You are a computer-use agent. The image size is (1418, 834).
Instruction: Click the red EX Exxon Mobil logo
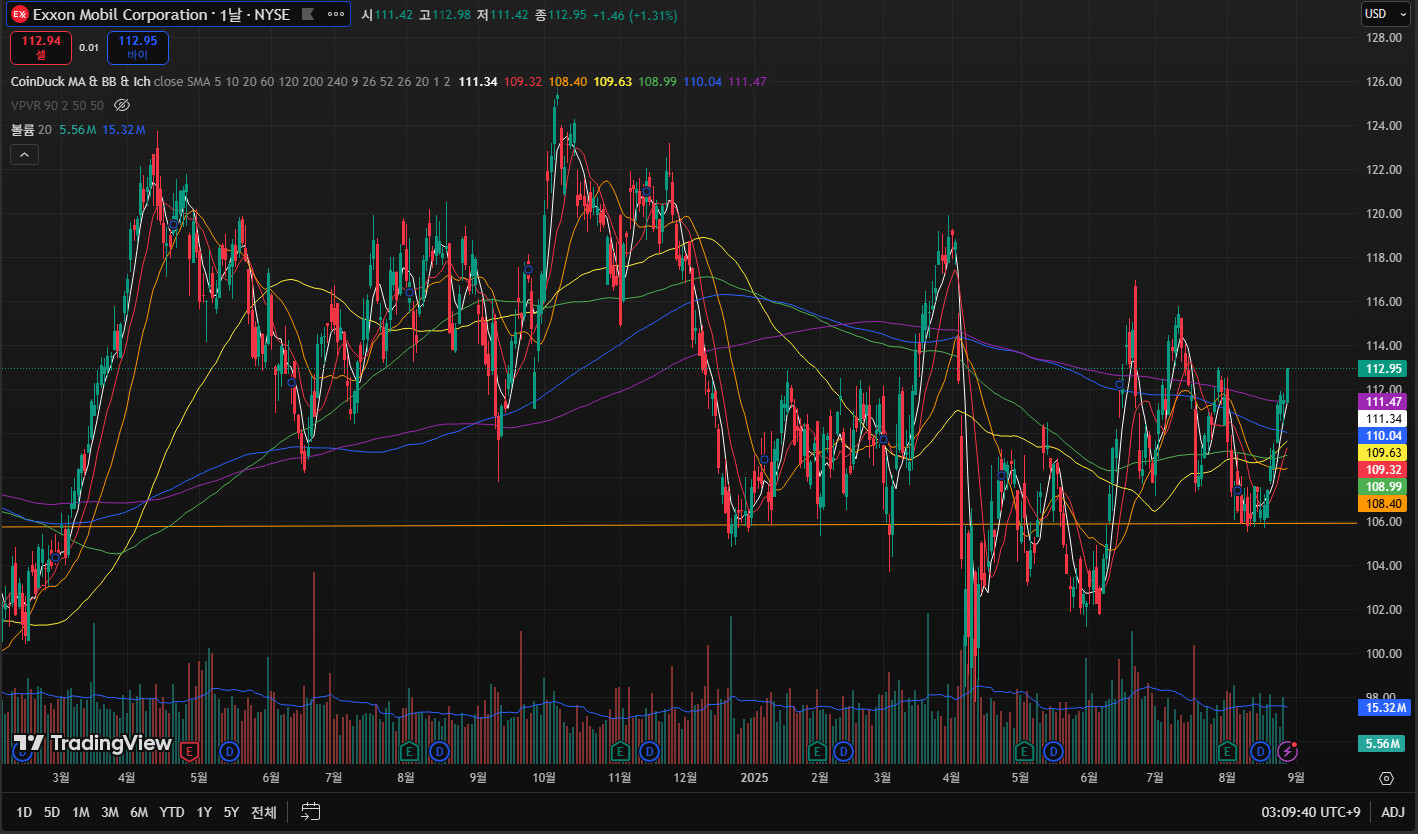coord(20,15)
